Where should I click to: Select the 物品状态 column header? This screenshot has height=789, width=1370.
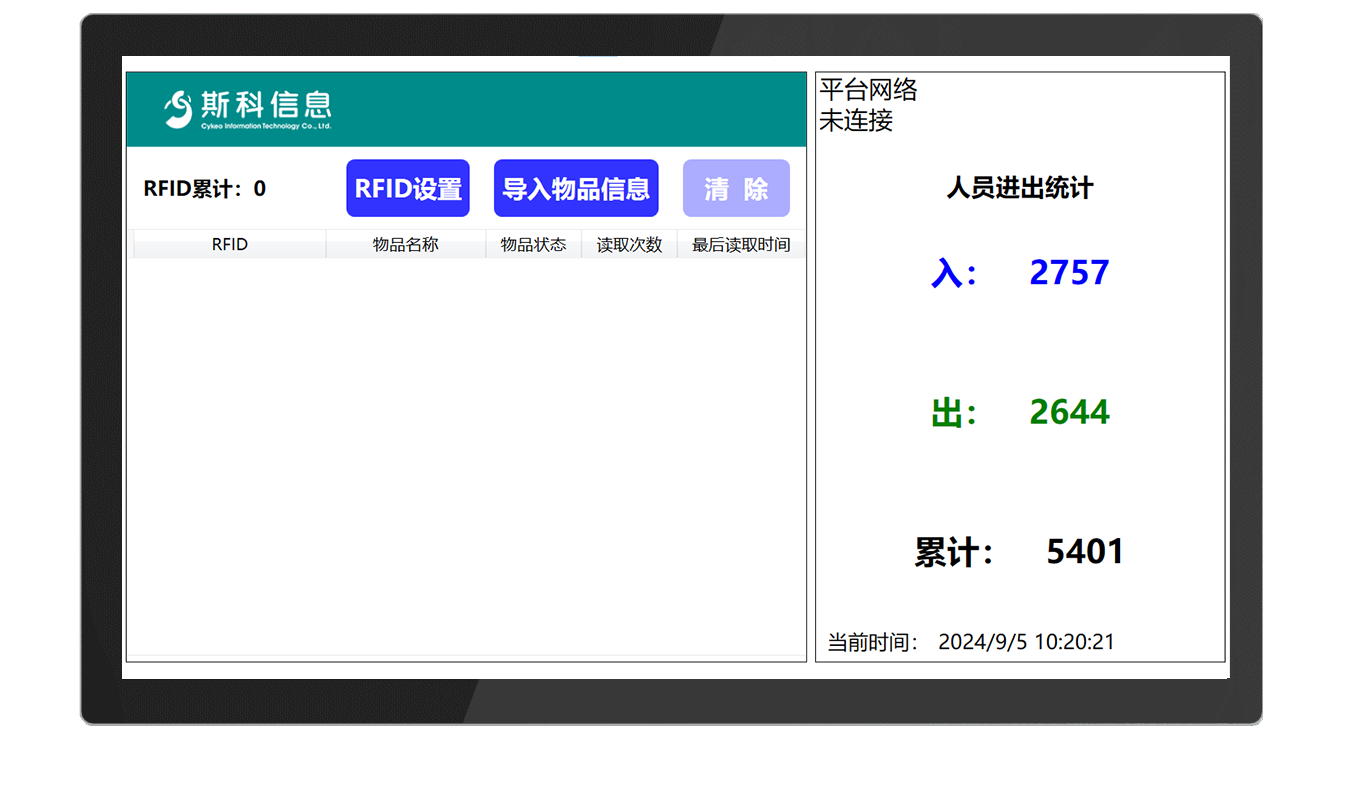533,243
